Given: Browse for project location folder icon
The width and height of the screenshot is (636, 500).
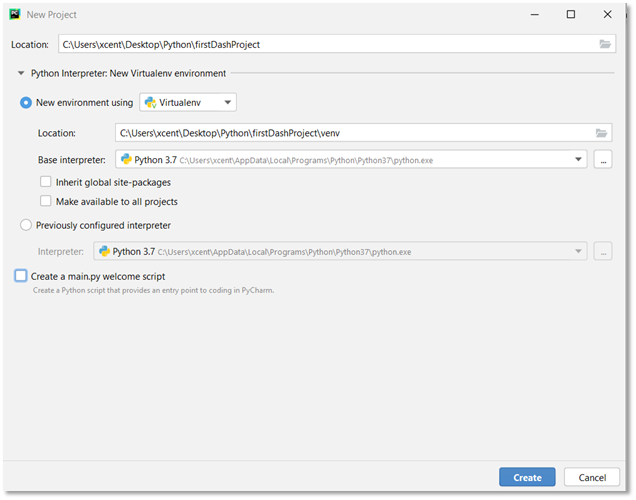Looking at the screenshot, I should (x=605, y=44).
